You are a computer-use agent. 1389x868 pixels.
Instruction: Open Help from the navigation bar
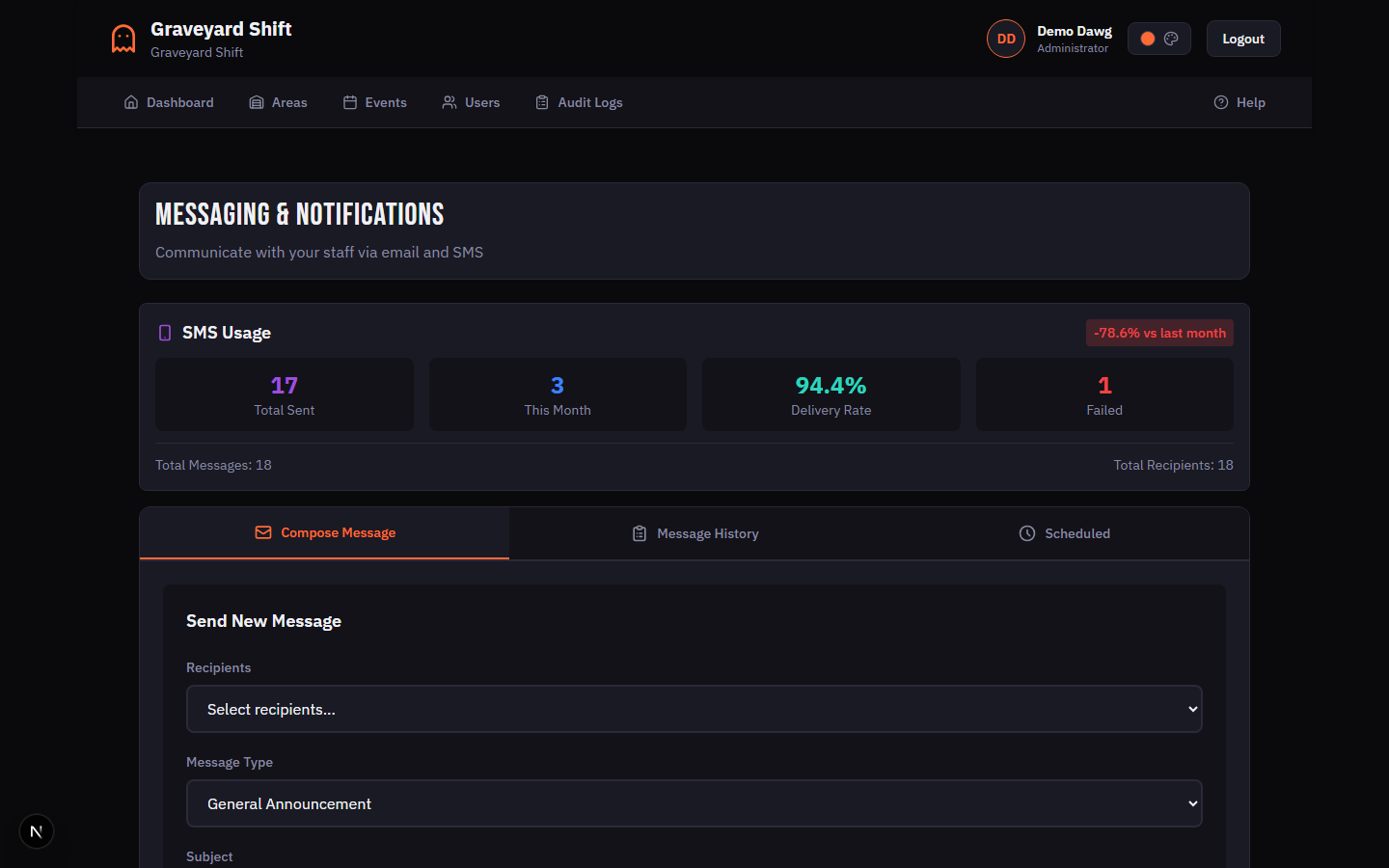pyautogui.click(x=1239, y=102)
